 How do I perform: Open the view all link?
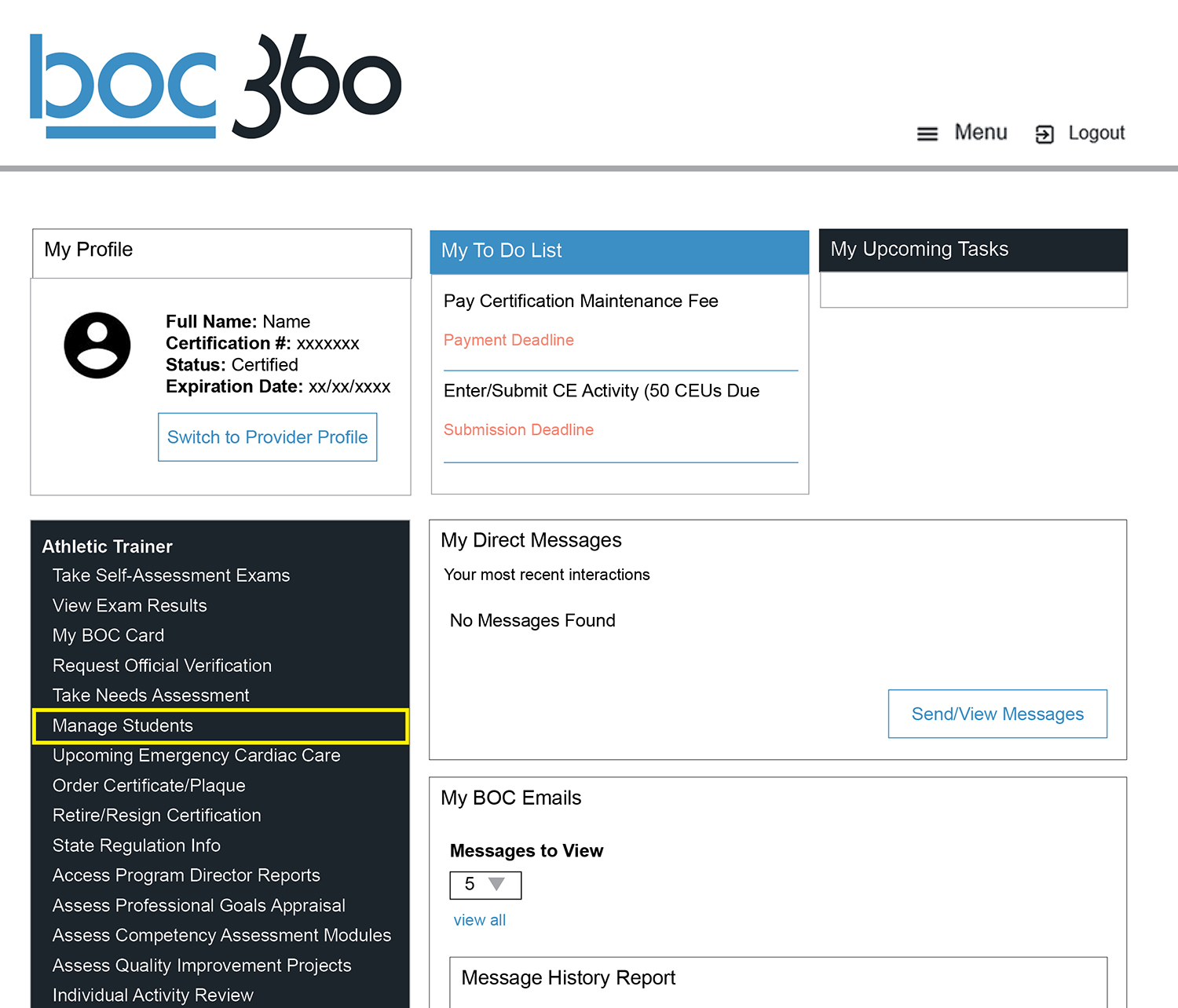pyautogui.click(x=479, y=919)
